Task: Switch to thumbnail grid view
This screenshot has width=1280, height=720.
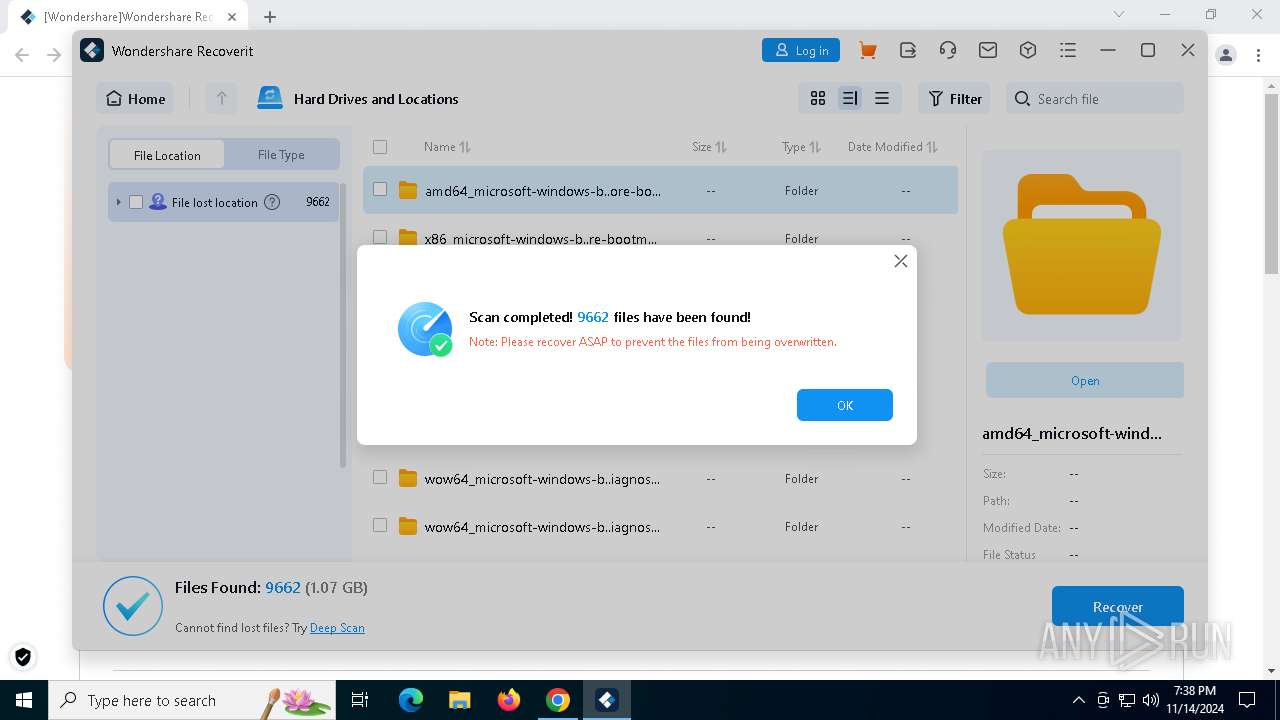Action: pos(818,98)
